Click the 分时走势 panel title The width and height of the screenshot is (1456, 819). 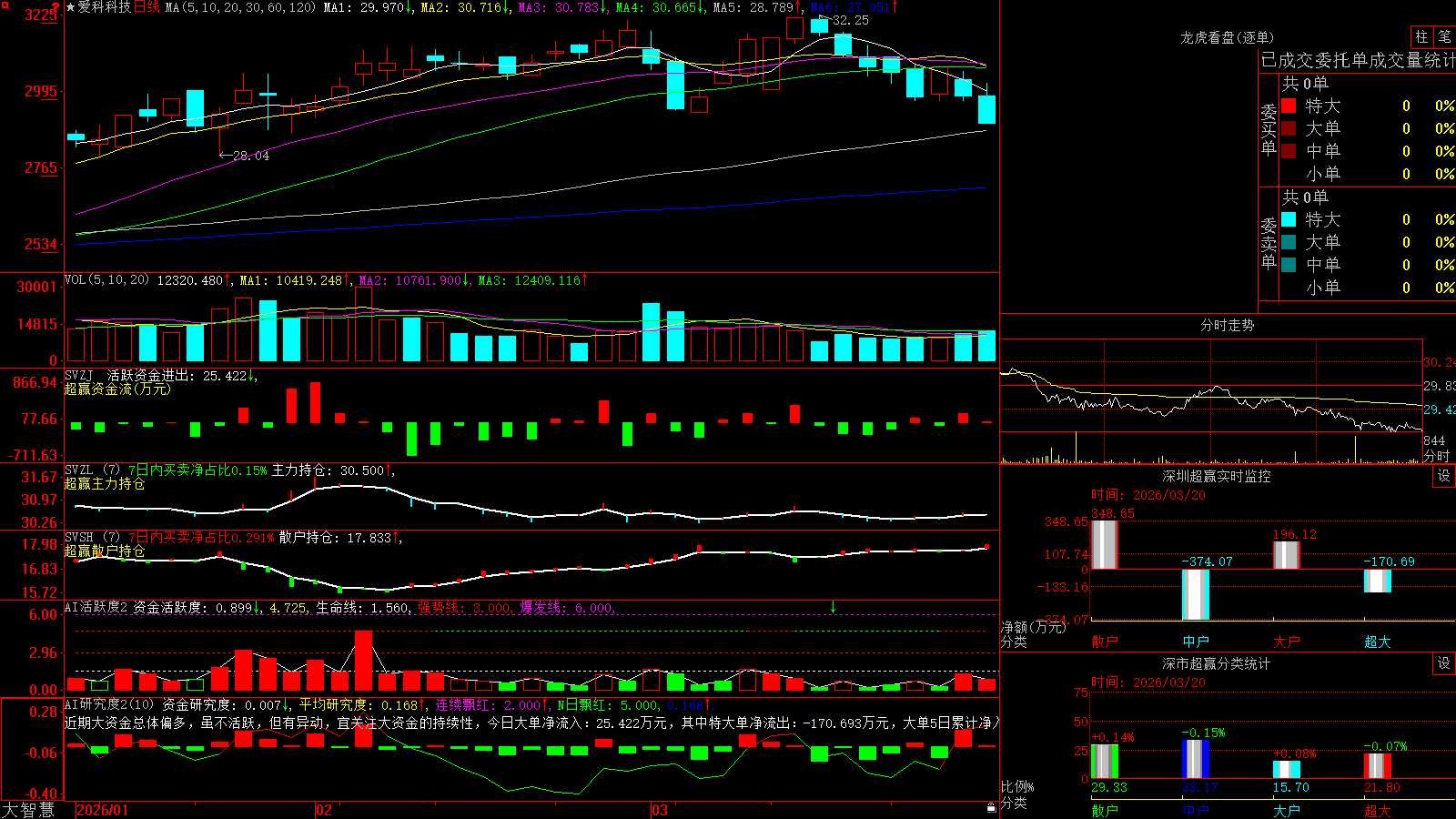pos(1227,325)
